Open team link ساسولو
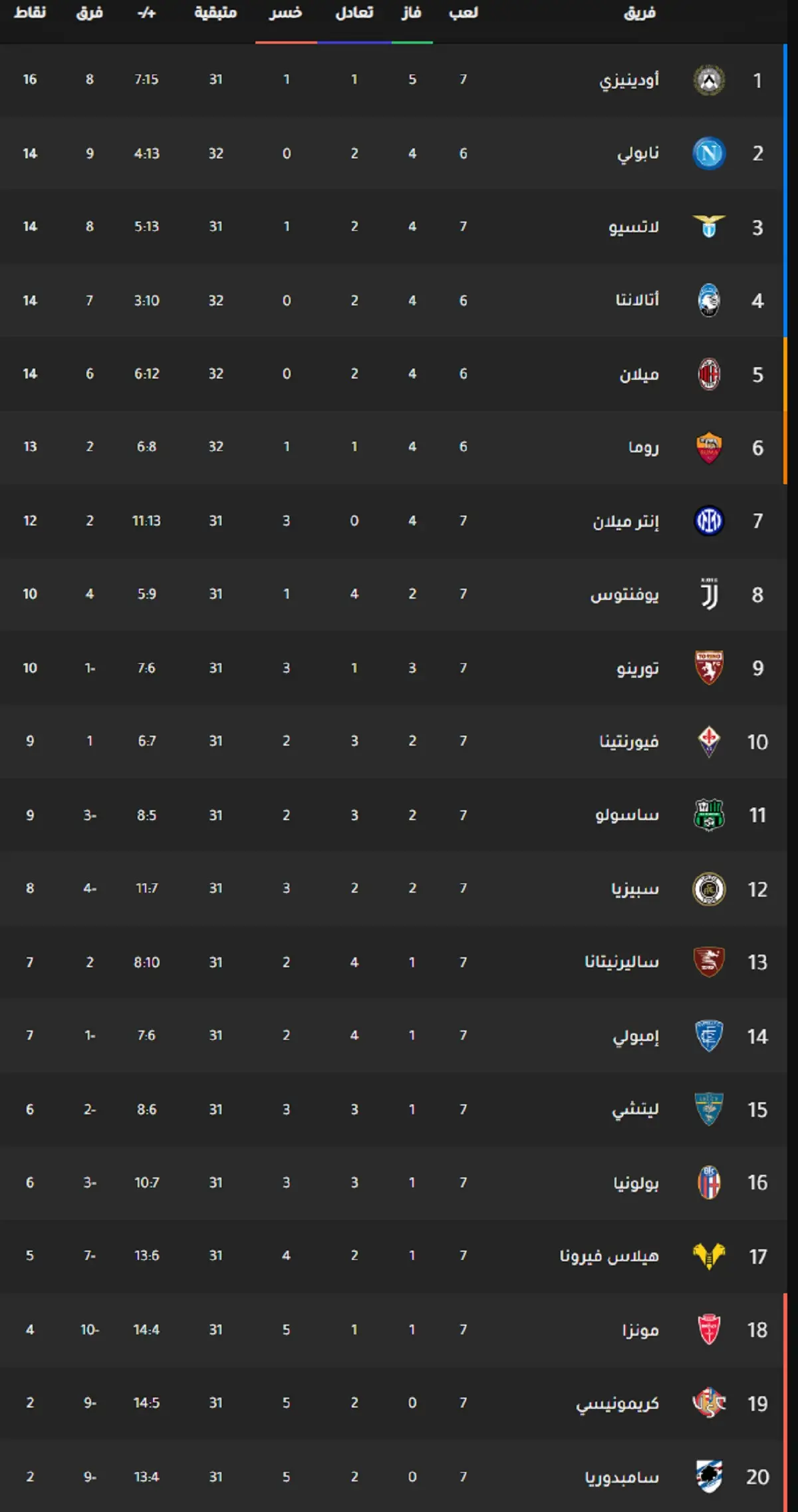Viewport: 798px width, 1512px height. coord(627,815)
